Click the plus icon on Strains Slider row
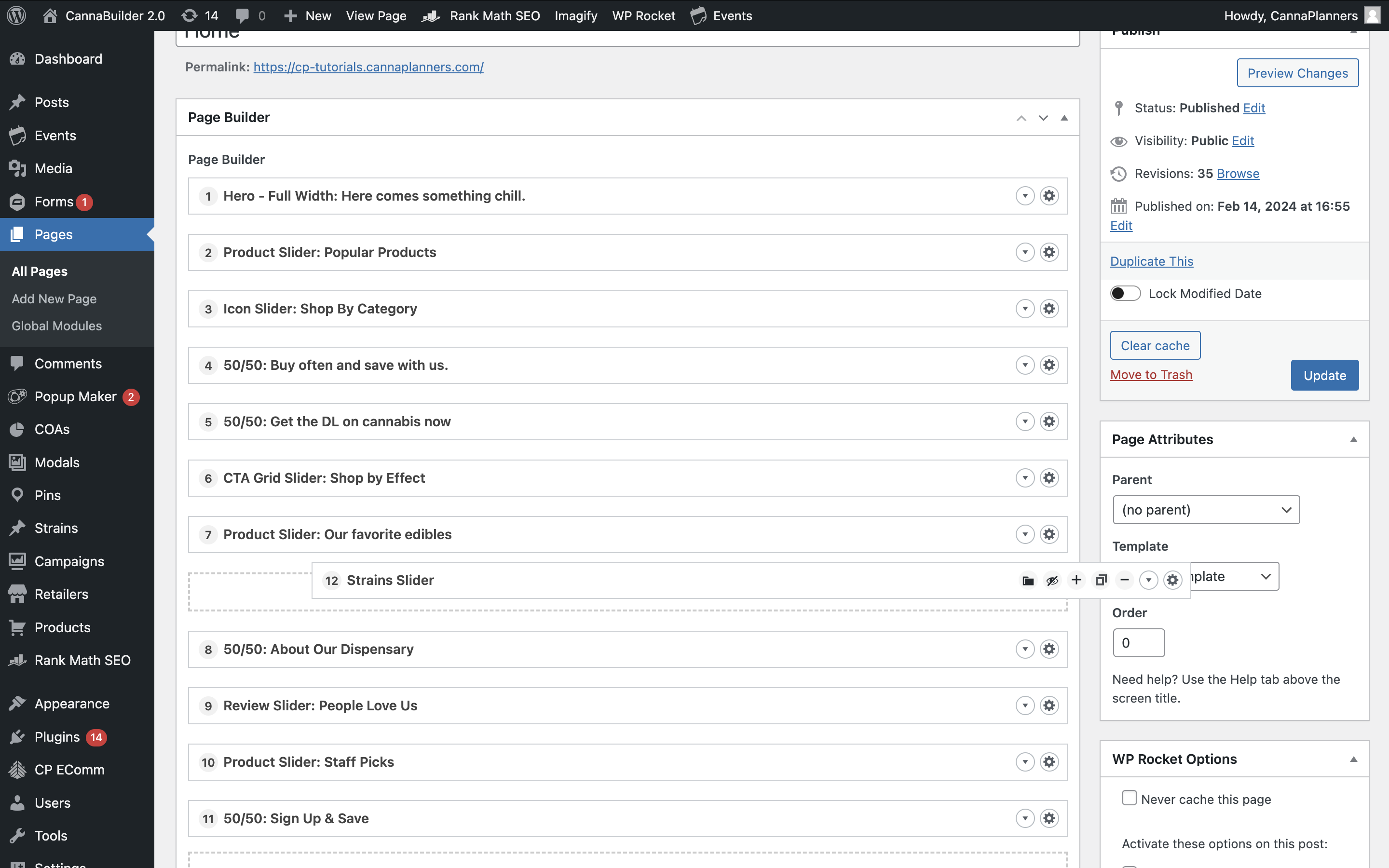The width and height of the screenshot is (1389, 868). [x=1076, y=581]
